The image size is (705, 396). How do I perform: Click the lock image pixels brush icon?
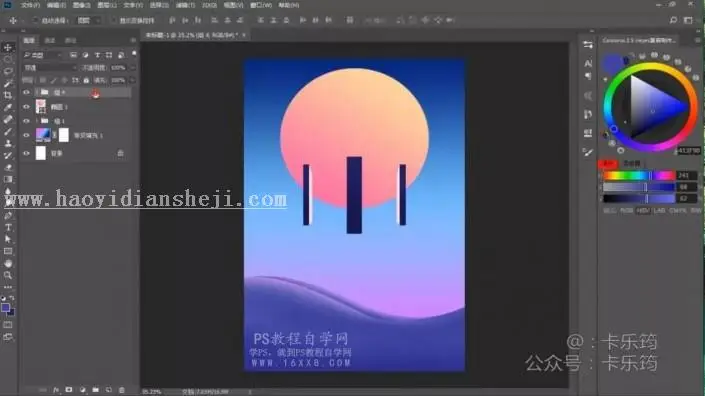[x=54, y=80]
